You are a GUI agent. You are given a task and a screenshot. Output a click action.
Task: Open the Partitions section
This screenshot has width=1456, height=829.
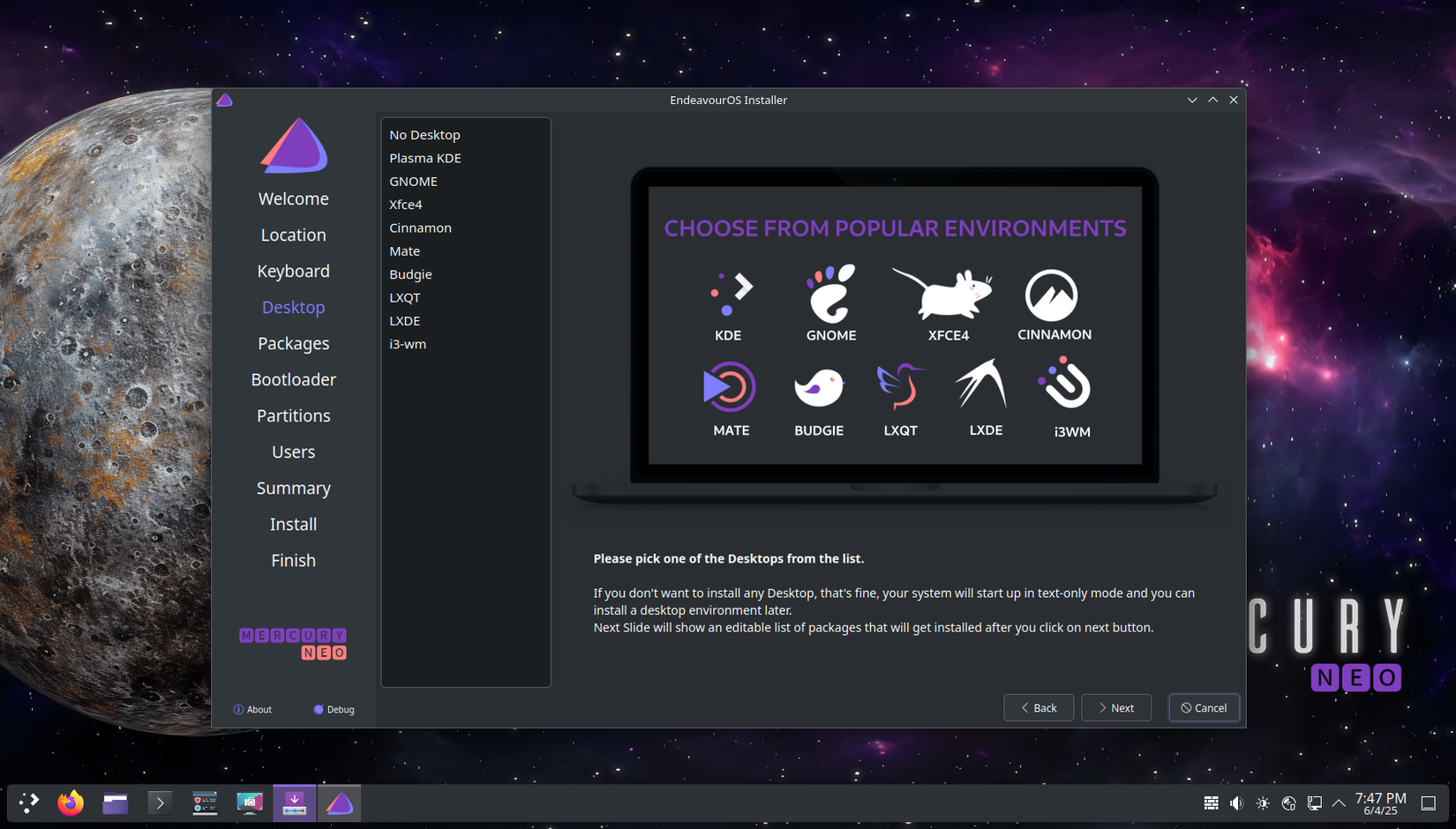point(293,415)
